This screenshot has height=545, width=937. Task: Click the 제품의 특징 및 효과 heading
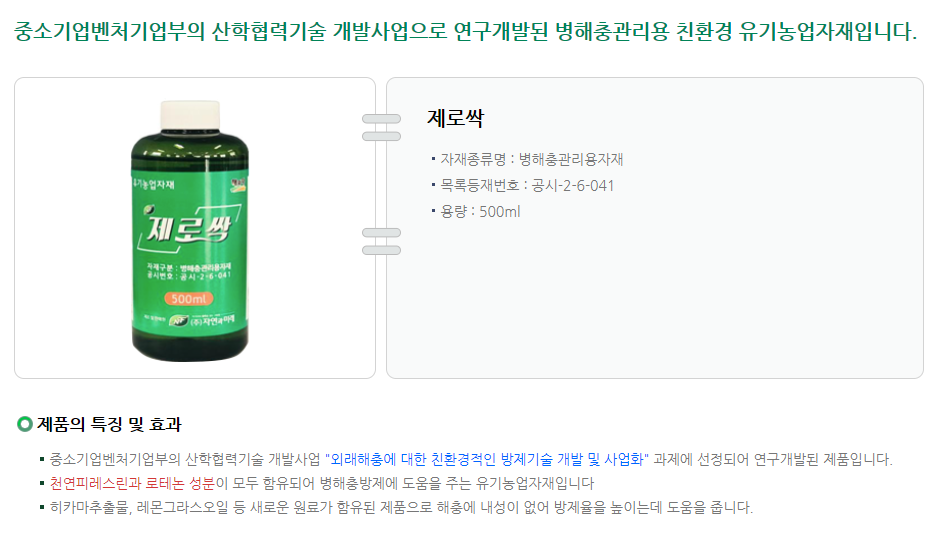(109, 424)
